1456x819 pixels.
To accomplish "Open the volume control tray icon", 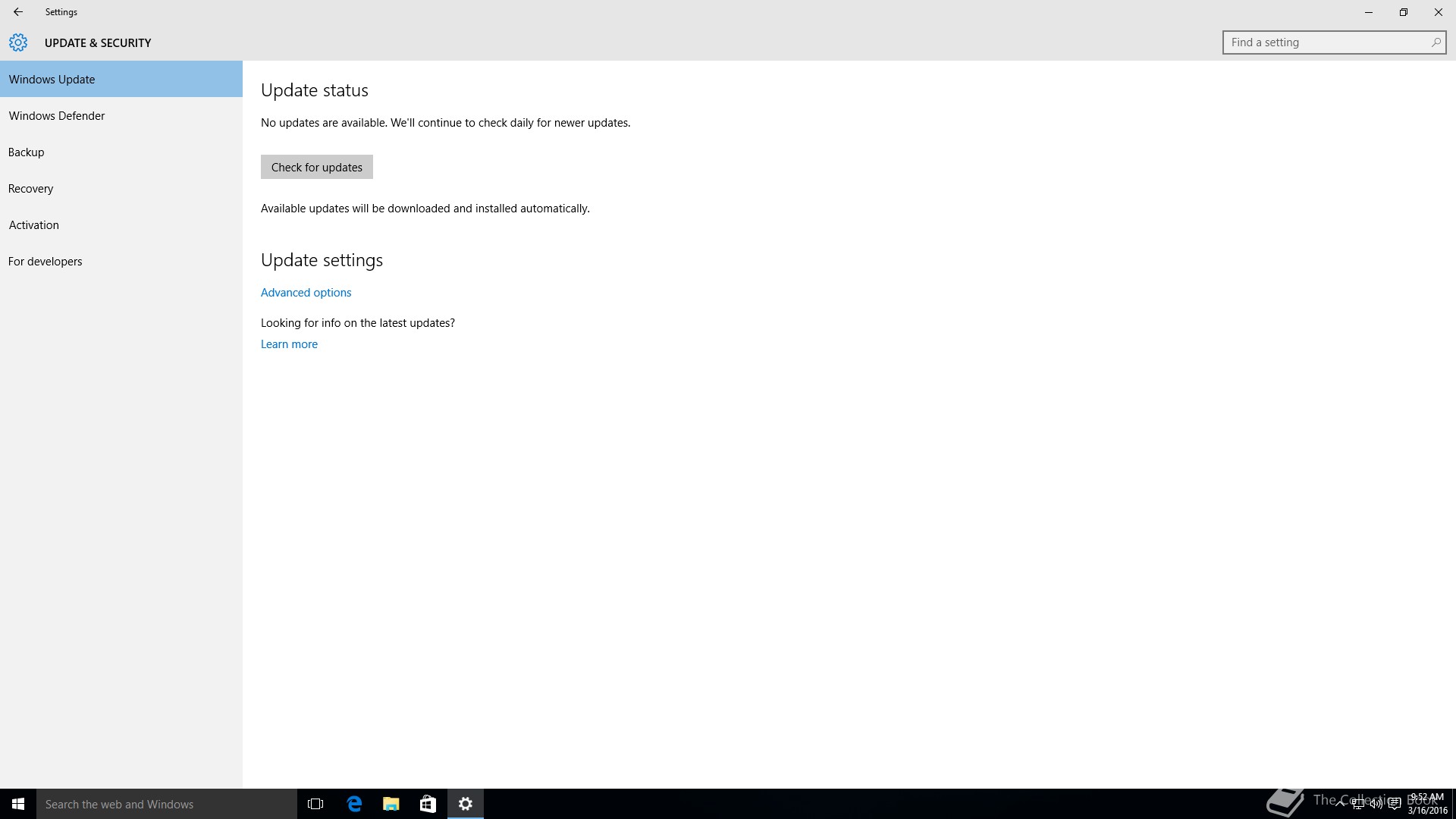I will [x=1376, y=804].
